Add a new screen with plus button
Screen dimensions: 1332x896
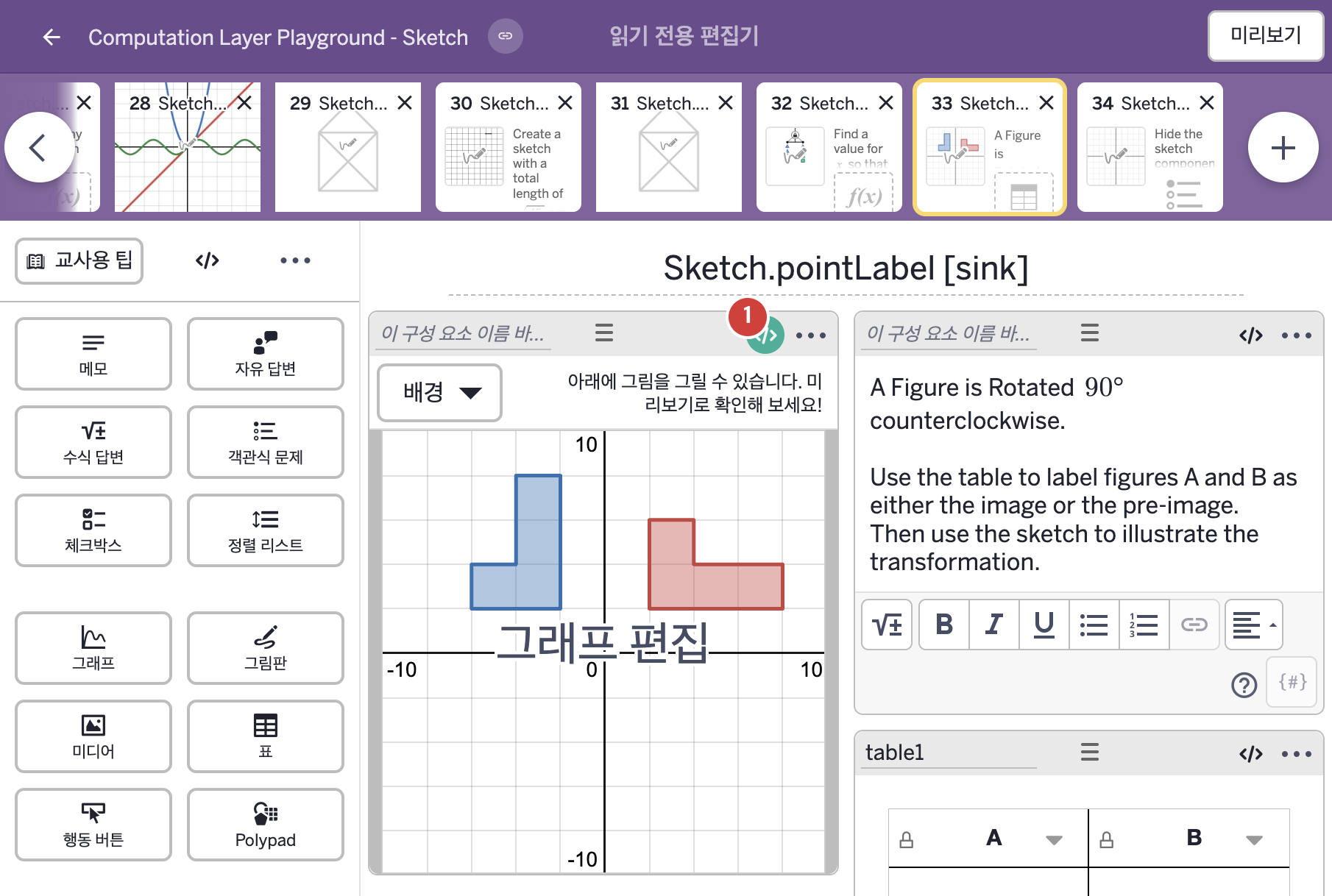tap(1283, 147)
